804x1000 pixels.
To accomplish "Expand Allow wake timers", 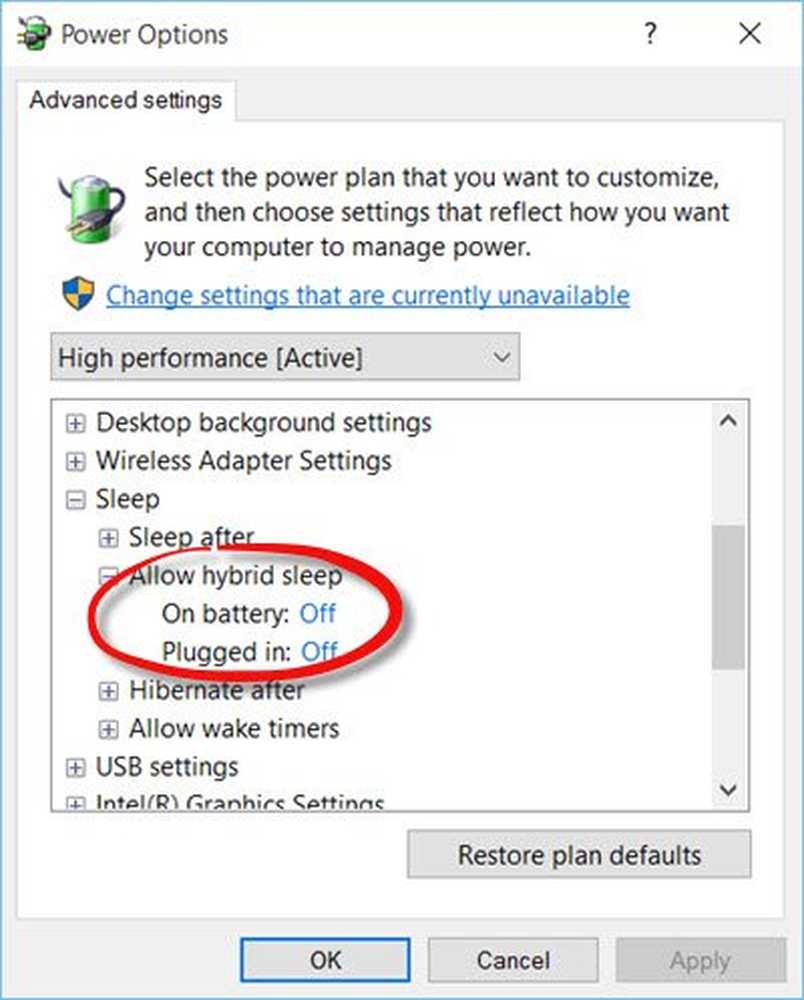I will click(109, 729).
